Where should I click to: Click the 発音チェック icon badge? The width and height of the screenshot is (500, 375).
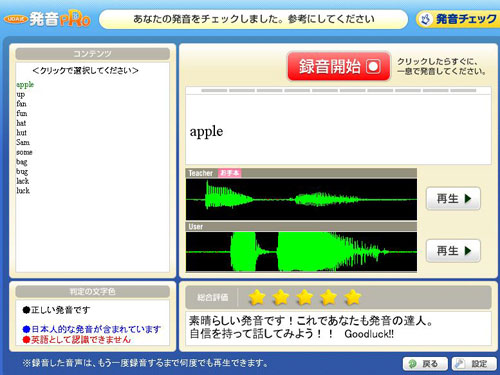tap(458, 19)
